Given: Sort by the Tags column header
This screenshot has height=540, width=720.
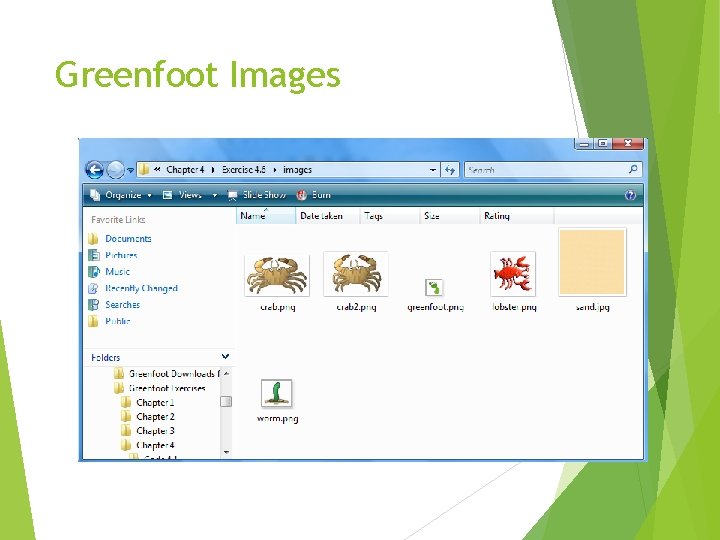Looking at the screenshot, I should (389, 216).
